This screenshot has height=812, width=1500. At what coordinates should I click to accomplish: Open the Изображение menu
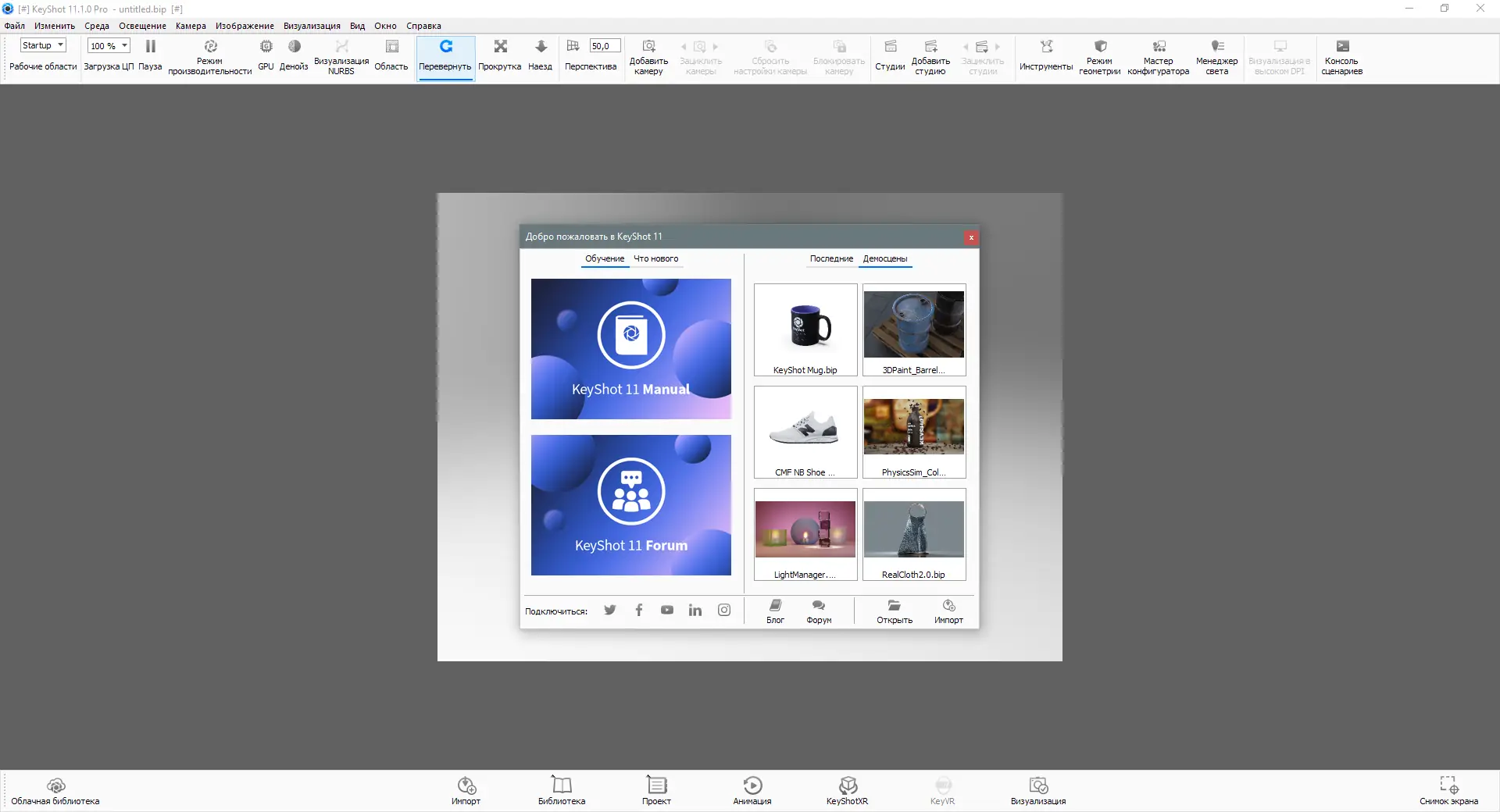(x=245, y=26)
